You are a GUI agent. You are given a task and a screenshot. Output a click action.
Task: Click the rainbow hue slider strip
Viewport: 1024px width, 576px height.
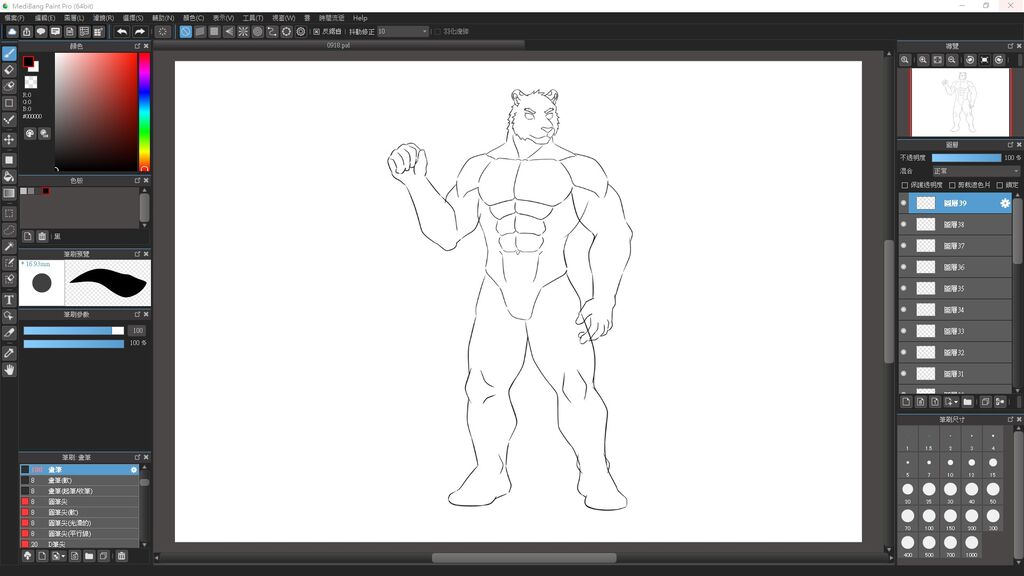[x=144, y=110]
